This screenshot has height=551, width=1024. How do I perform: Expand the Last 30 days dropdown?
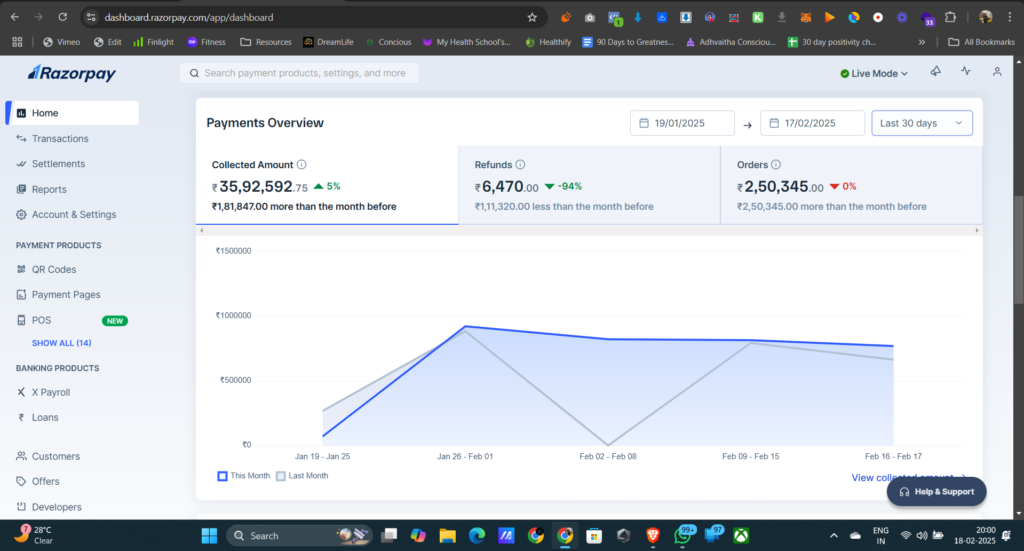(921, 123)
